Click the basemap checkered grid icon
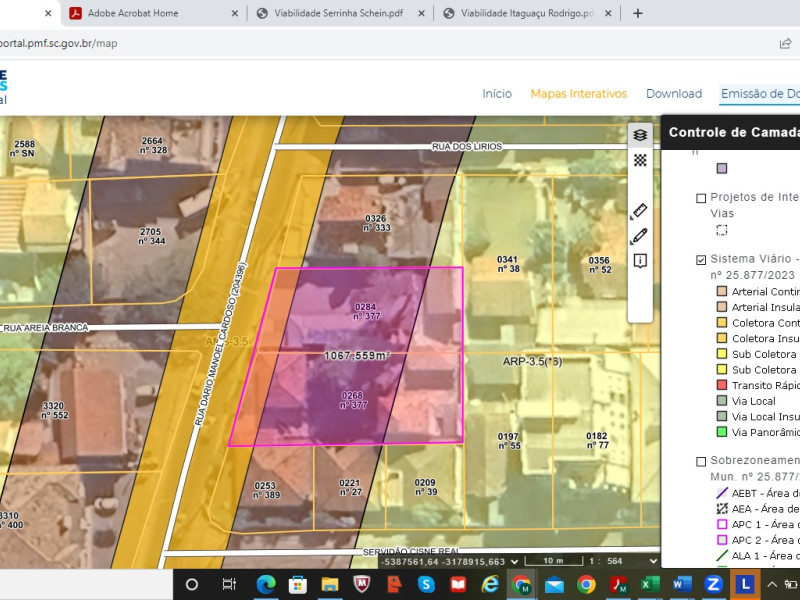Viewport: 800px width, 600px height. [x=640, y=160]
